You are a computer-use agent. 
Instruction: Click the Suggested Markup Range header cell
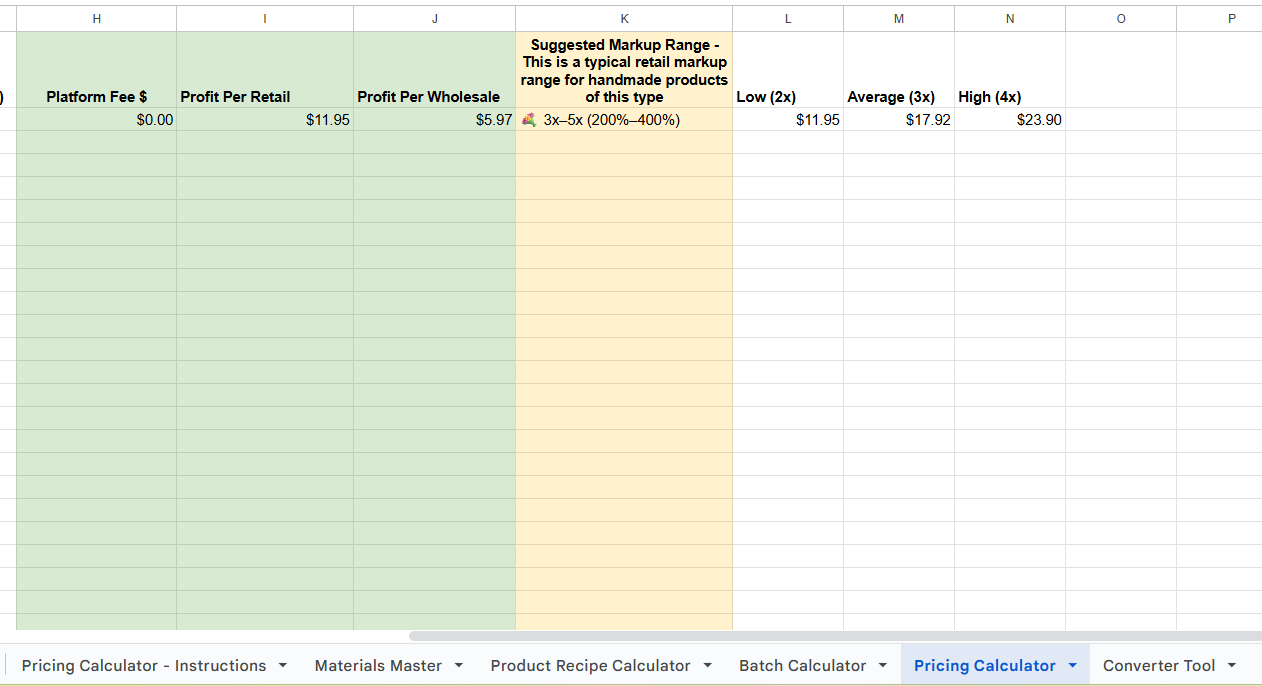pos(624,70)
